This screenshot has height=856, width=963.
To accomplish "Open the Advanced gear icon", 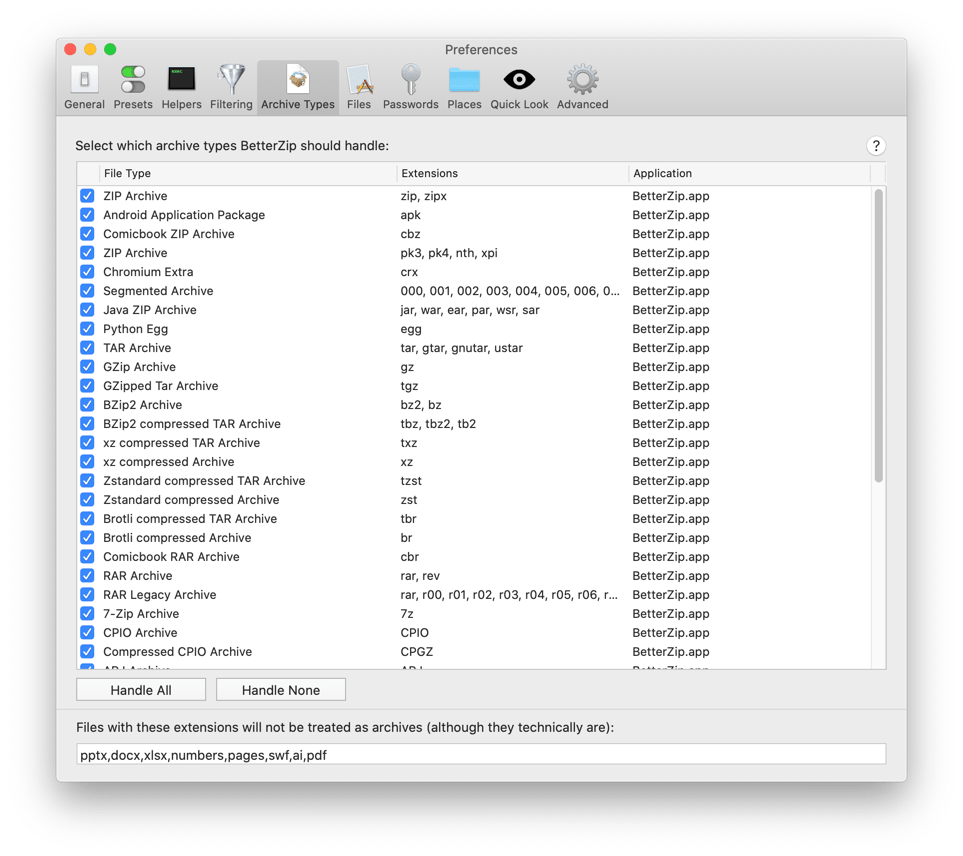I will [x=582, y=80].
